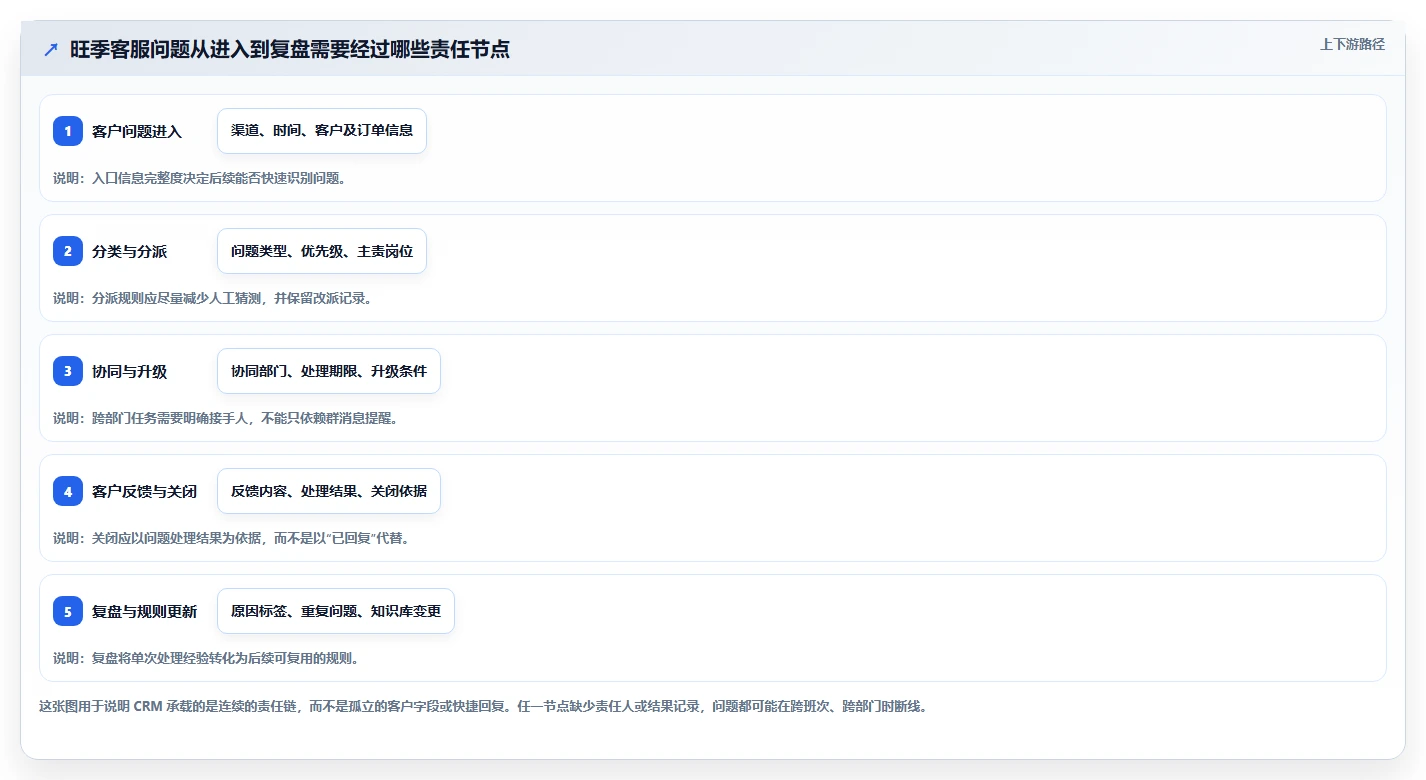Click the note 复盘将单次处理经验转化为规则
Image resolution: width=1426 pixels, height=780 pixels.
click(206, 658)
